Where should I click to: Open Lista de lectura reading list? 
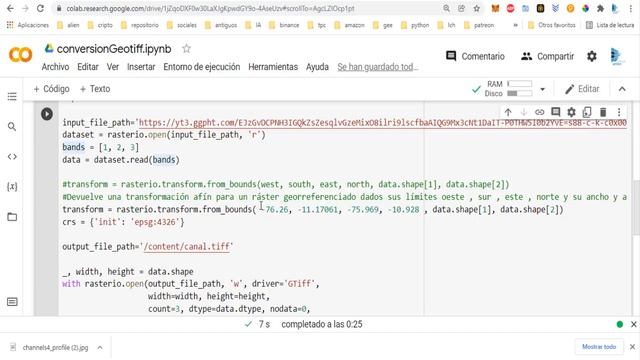tap(610, 25)
